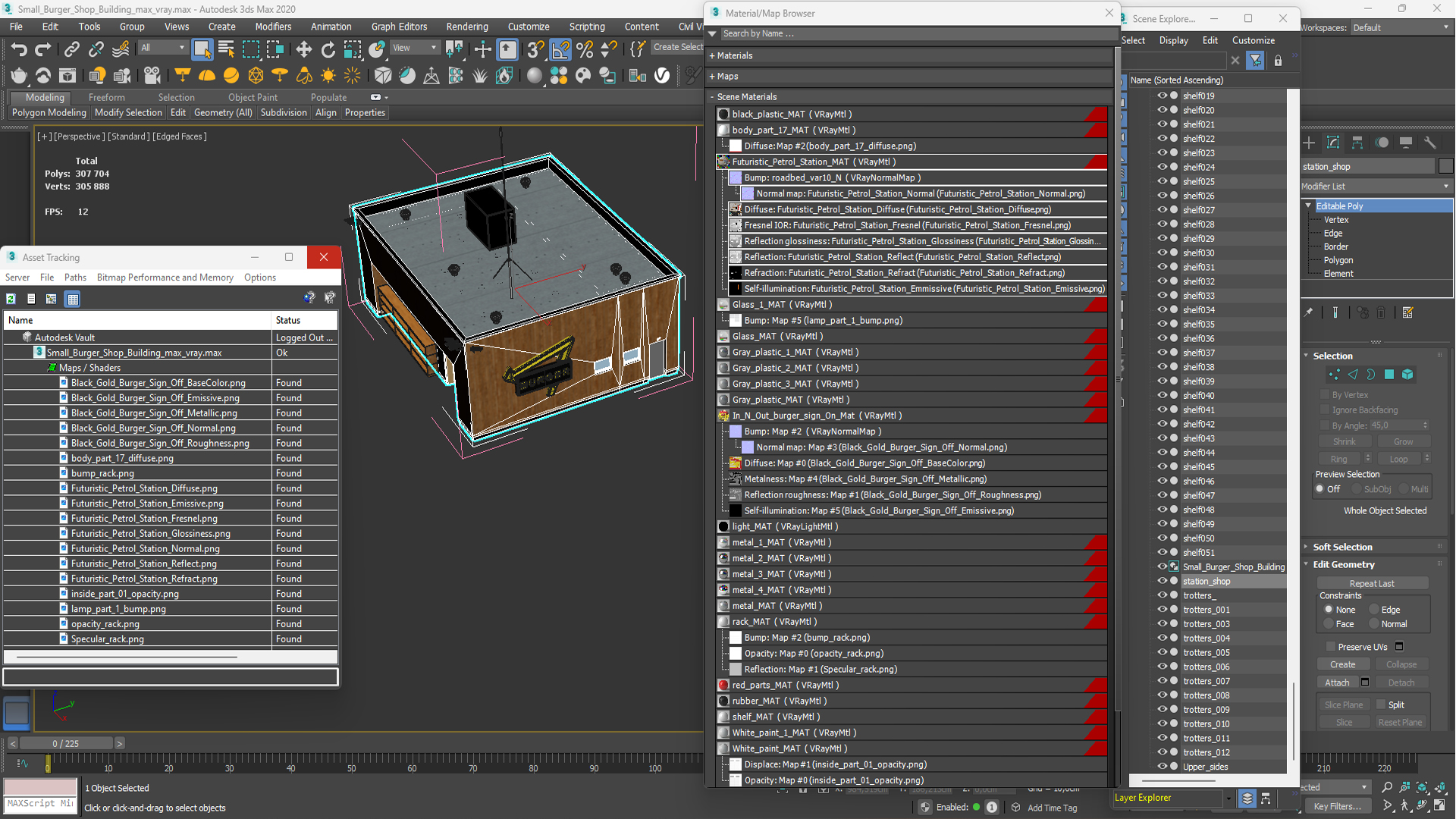Click the animation time slider handle
The height and width of the screenshot is (819, 1456).
[66, 743]
